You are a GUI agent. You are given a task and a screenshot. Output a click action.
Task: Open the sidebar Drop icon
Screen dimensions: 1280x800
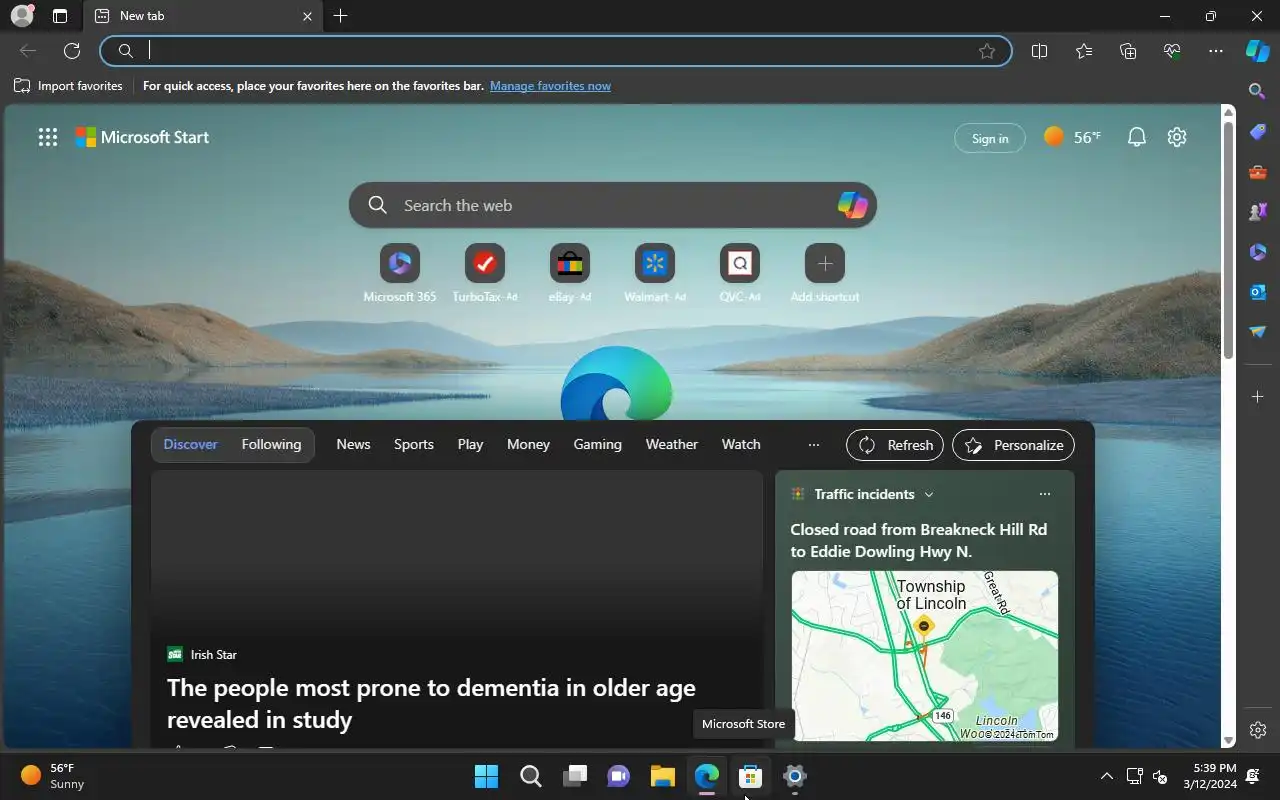pyautogui.click(x=1258, y=332)
